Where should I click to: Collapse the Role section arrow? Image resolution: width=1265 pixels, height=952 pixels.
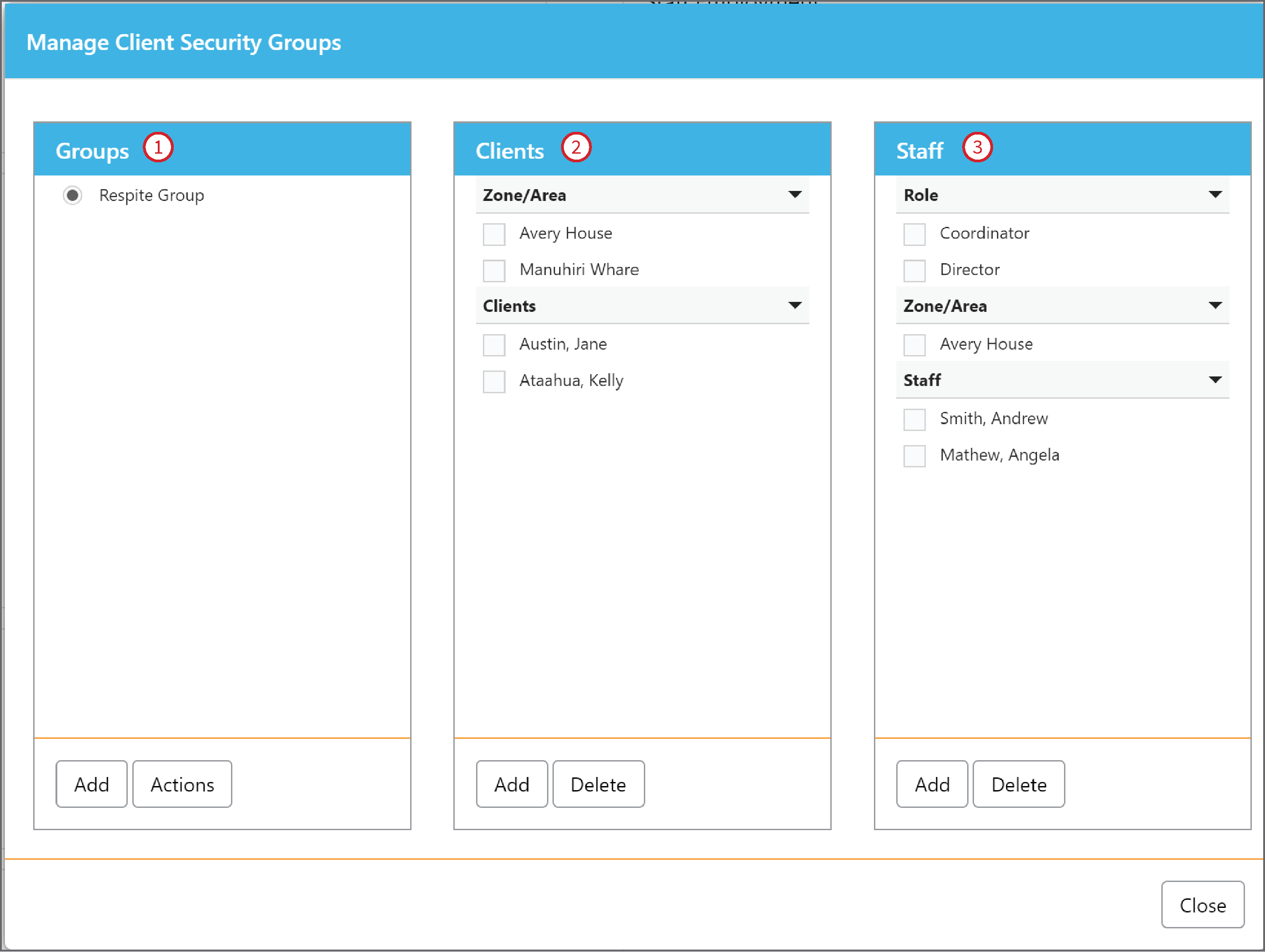coord(1215,195)
